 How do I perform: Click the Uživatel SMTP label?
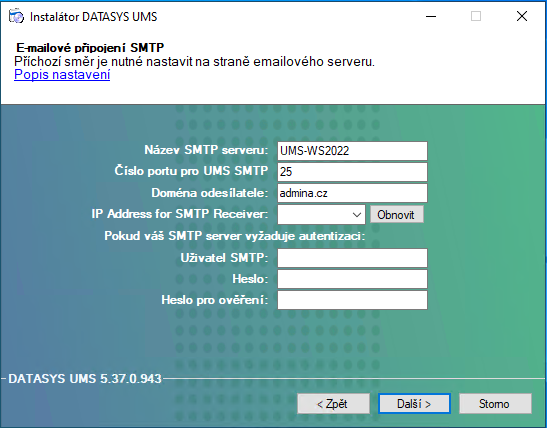(224, 258)
